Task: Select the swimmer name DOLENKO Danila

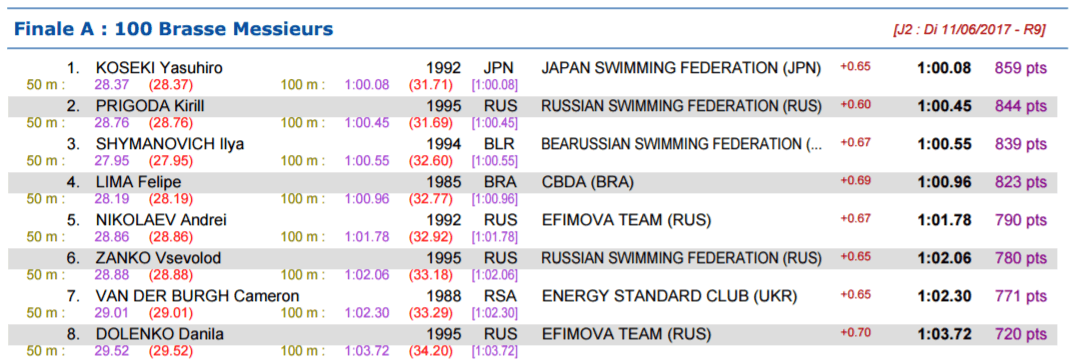Action: pyautogui.click(x=160, y=335)
